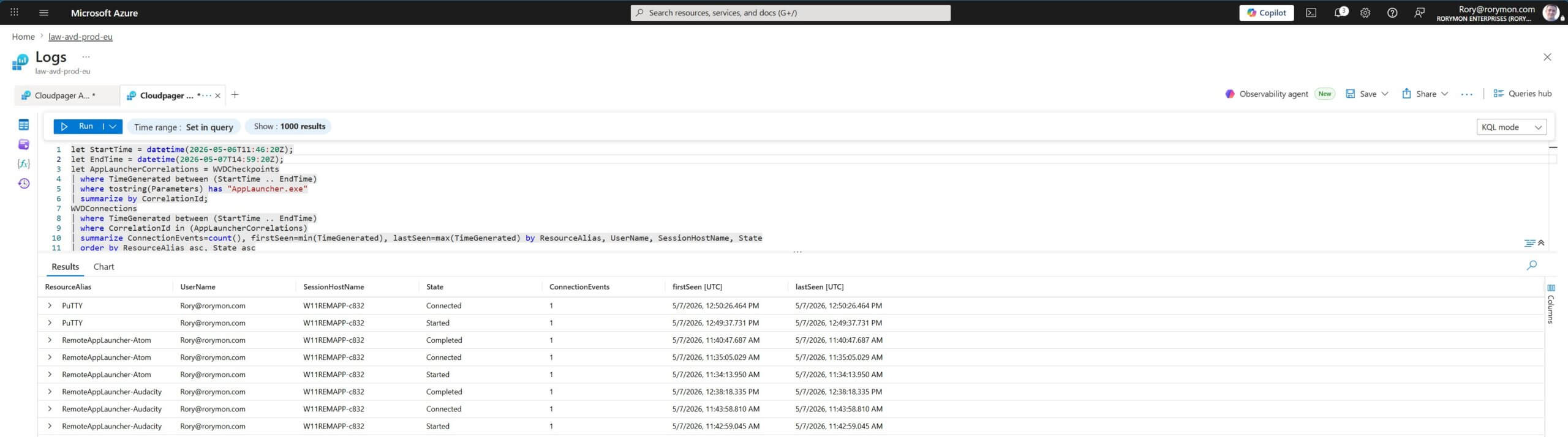This screenshot has width=1568, height=437.
Task: Run the query
Action: click(x=78, y=126)
